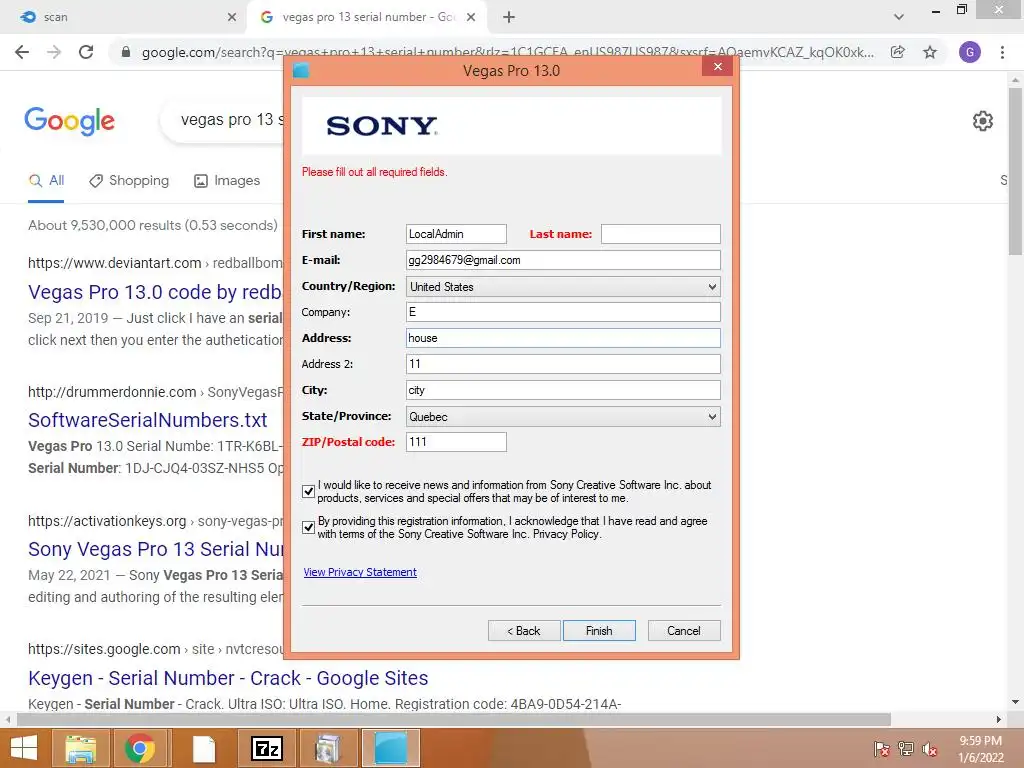Click the Address 2 input field
This screenshot has width=1024, height=768.
[x=563, y=364]
